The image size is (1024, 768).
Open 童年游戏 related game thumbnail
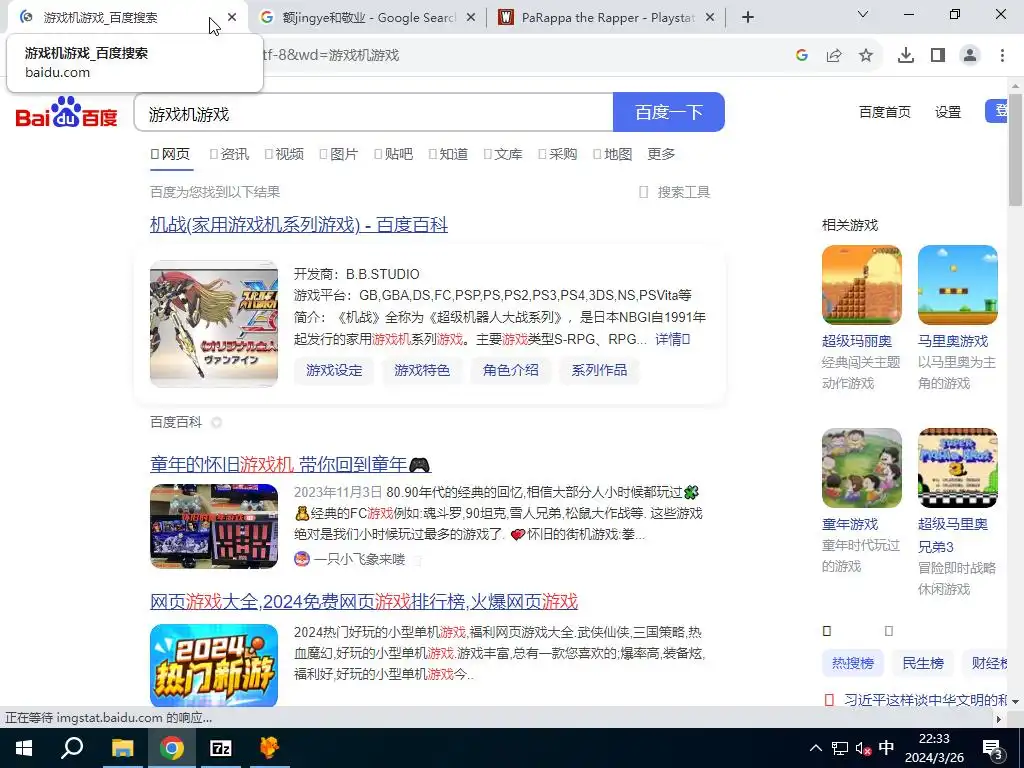[x=862, y=468]
